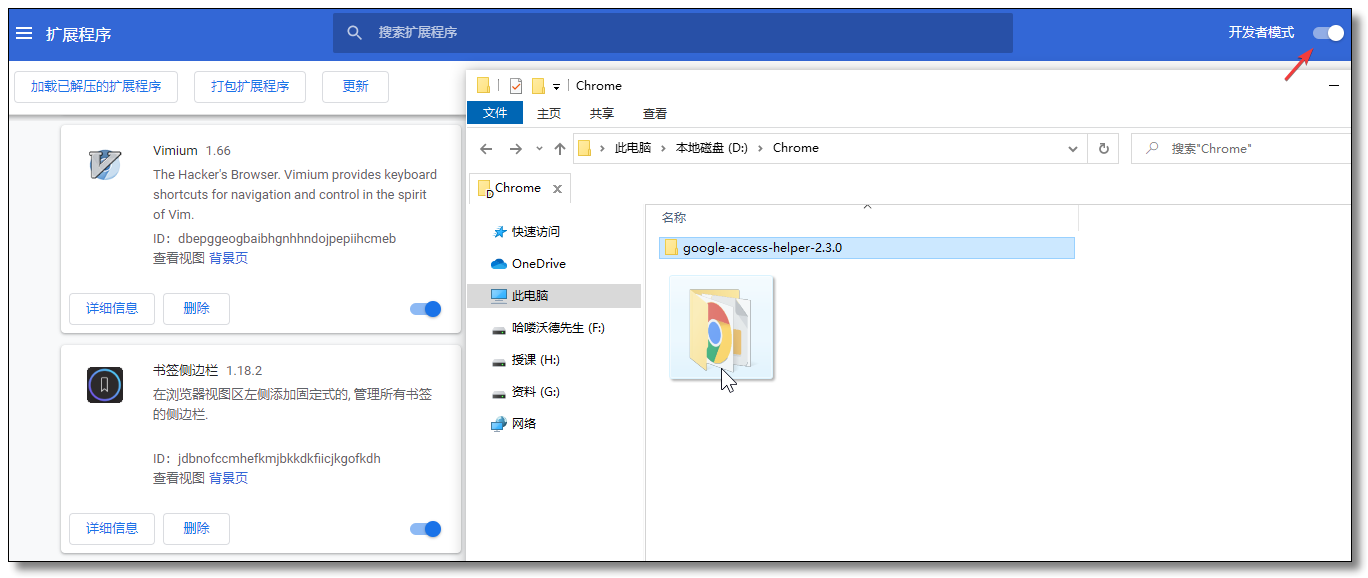Click the properties checkmark icon in Explorer title bar
This screenshot has height=578, width=1368.
(516, 85)
